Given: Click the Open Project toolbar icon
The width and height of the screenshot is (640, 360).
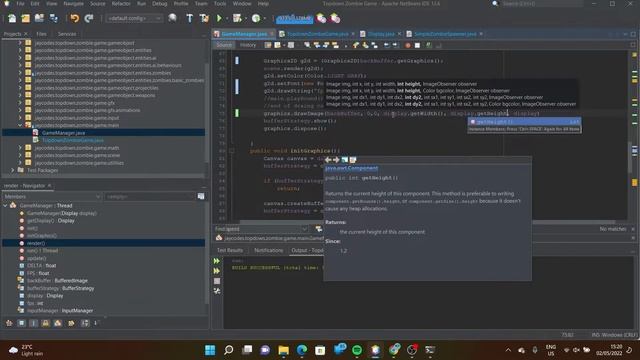Looking at the screenshot, I should (x=39, y=18).
